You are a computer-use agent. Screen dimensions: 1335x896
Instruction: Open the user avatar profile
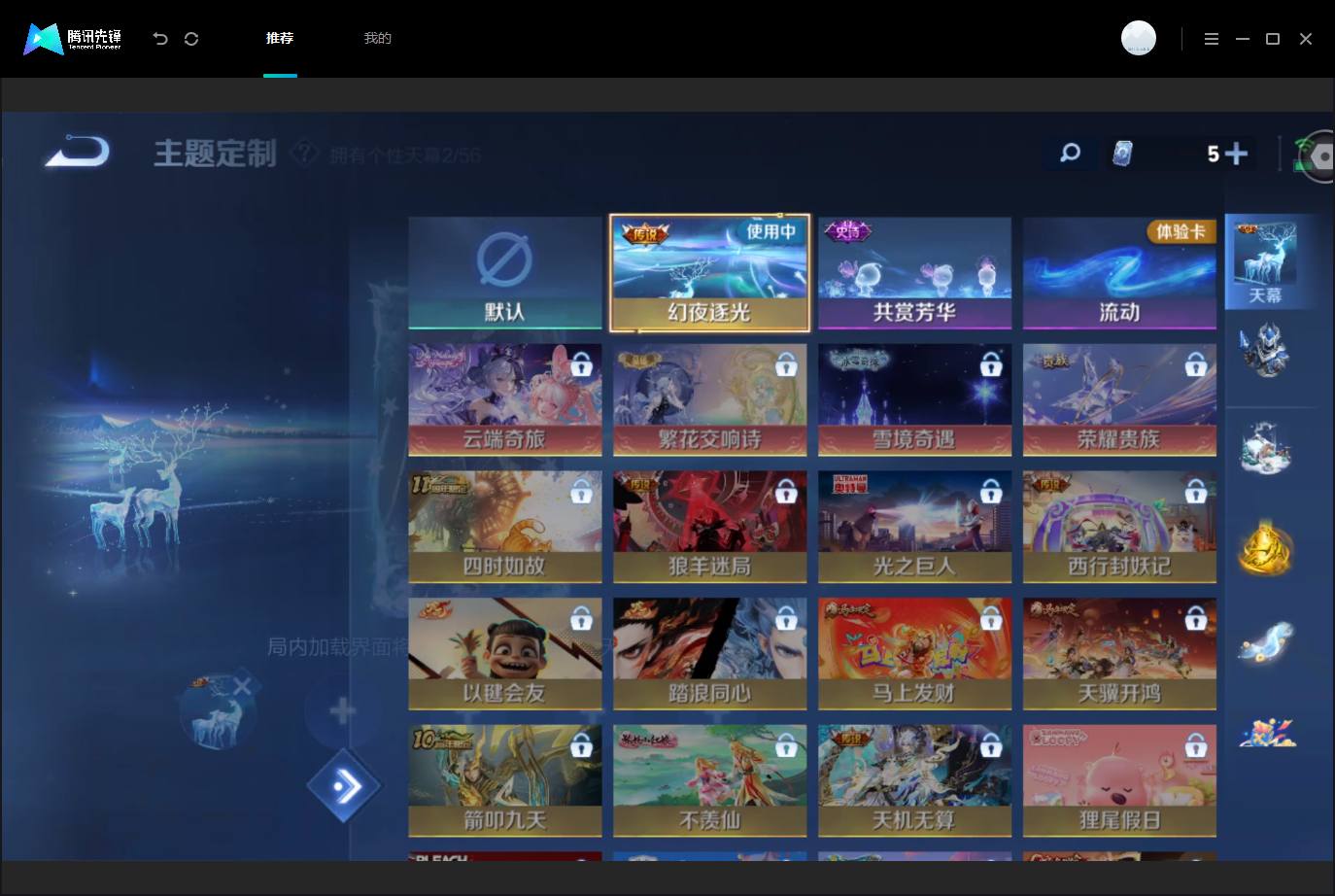(x=1139, y=38)
